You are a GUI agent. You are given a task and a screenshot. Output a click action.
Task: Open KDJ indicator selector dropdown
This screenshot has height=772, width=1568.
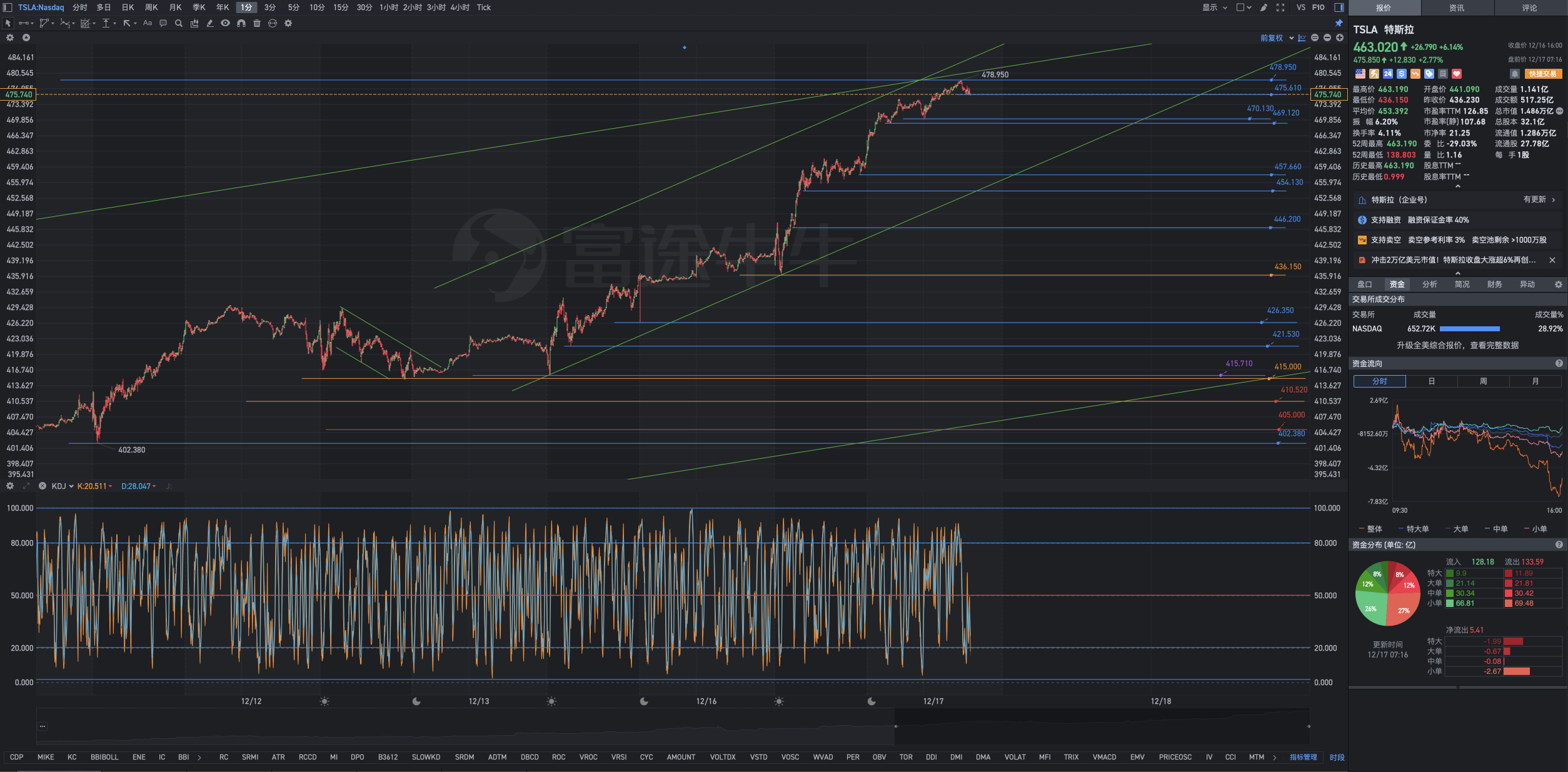(63, 486)
